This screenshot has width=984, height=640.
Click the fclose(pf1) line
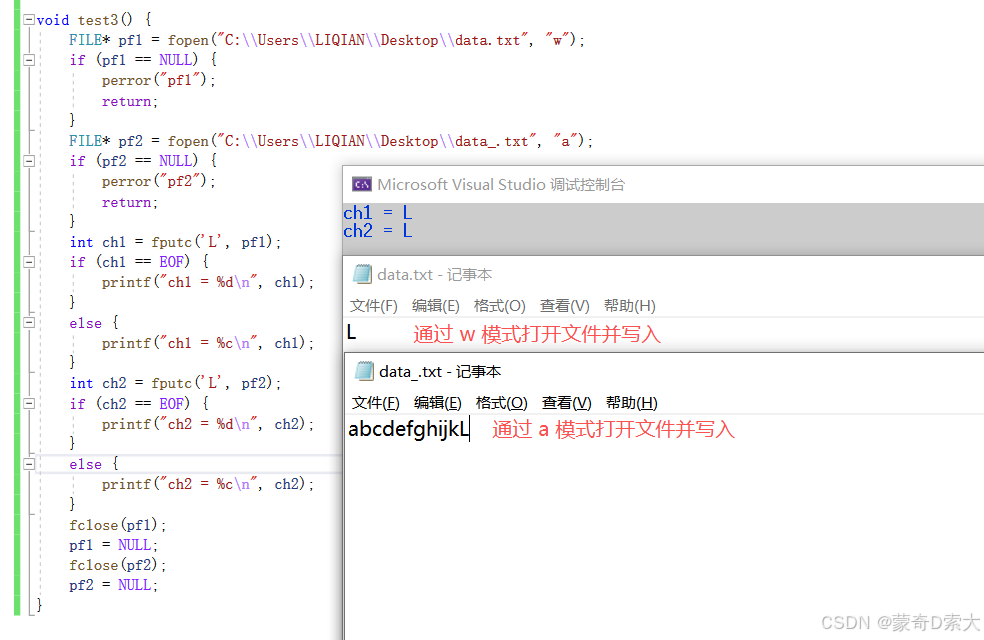118,525
